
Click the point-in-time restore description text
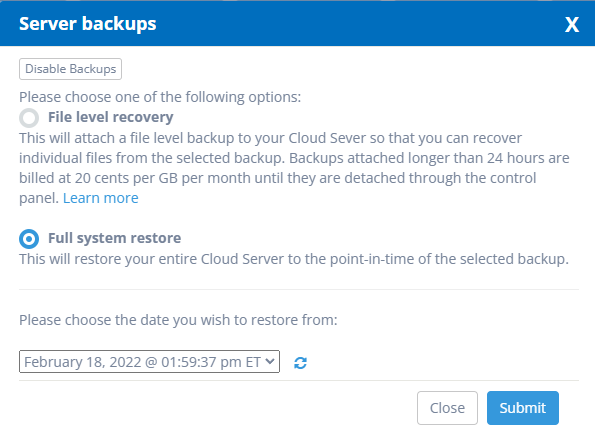click(x=294, y=259)
